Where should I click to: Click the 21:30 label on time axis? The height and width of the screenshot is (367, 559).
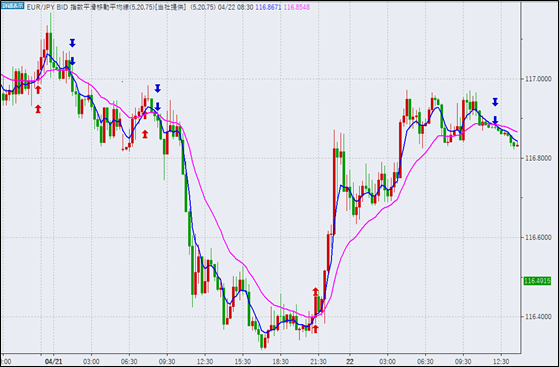click(318, 361)
